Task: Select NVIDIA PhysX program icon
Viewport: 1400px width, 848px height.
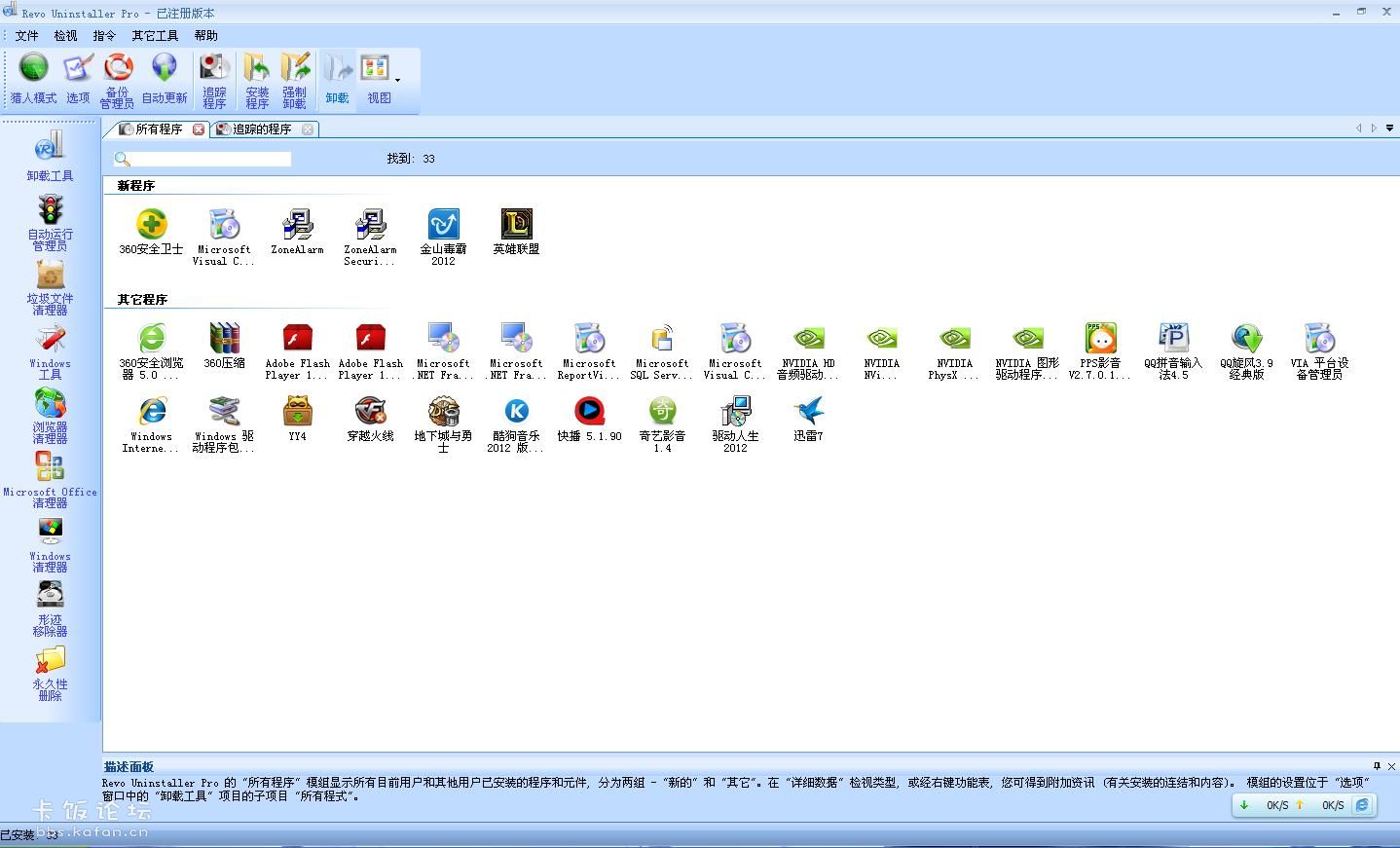Action: click(x=954, y=351)
